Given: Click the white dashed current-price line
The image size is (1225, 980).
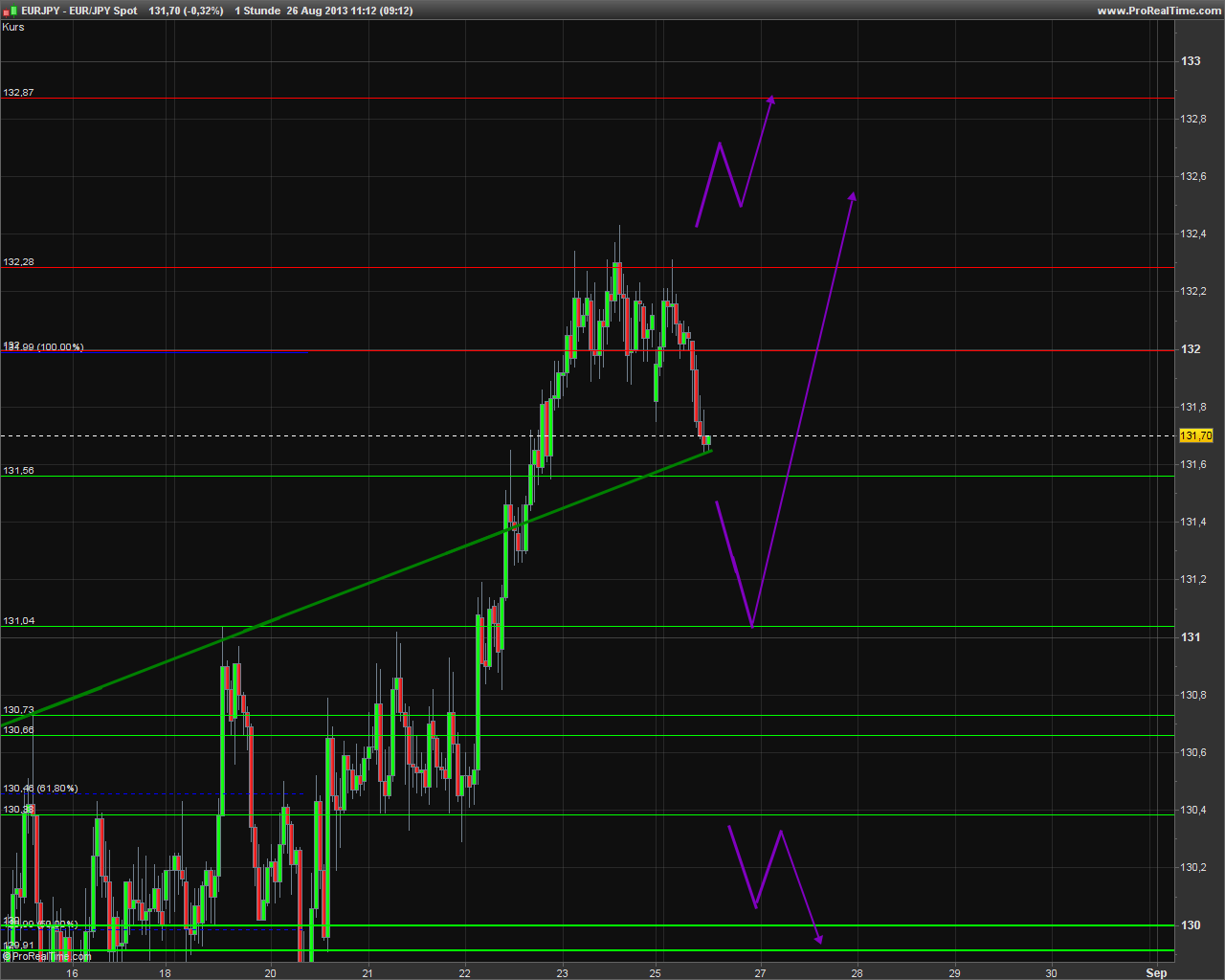Looking at the screenshot, I should (x=586, y=435).
